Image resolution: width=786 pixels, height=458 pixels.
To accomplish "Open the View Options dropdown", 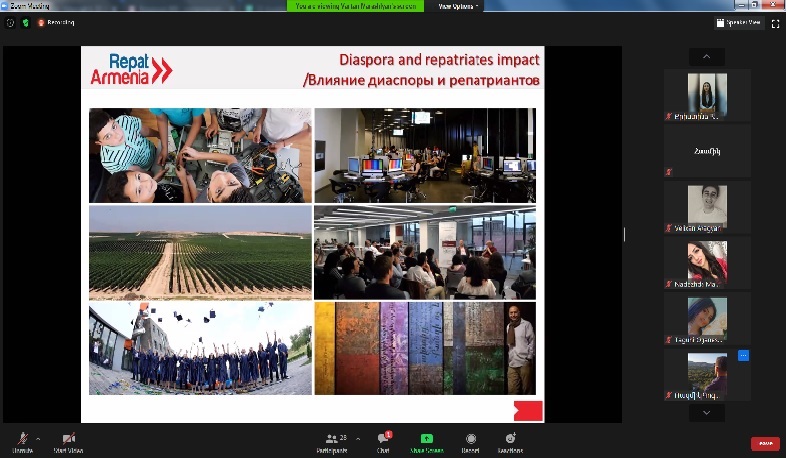I will tap(458, 6).
